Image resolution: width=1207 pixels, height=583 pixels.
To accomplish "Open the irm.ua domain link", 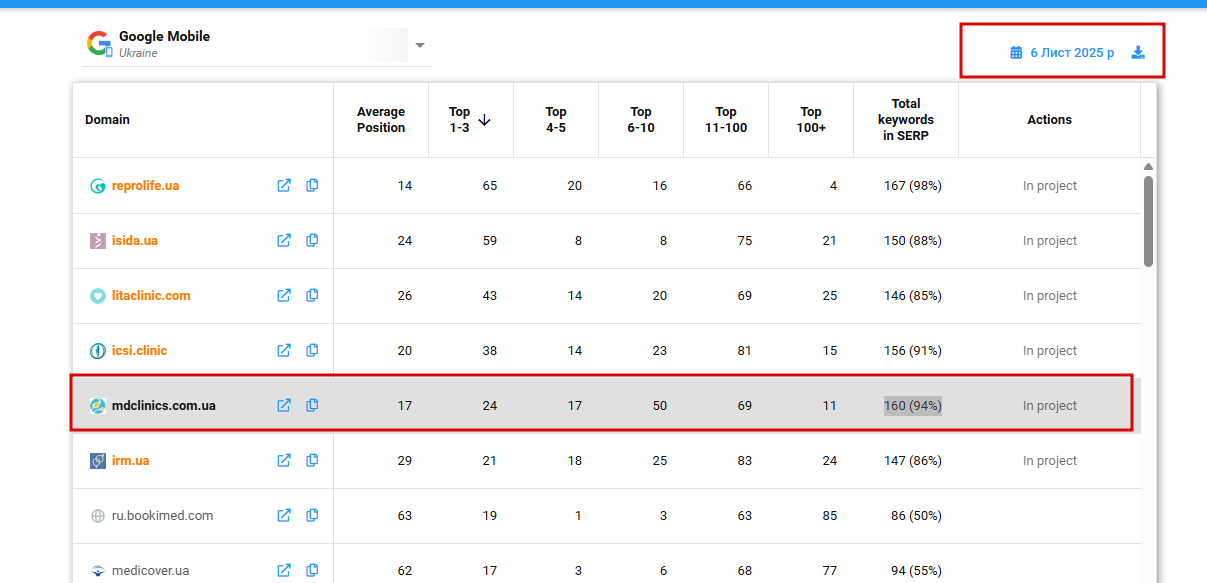I will (x=131, y=460).
